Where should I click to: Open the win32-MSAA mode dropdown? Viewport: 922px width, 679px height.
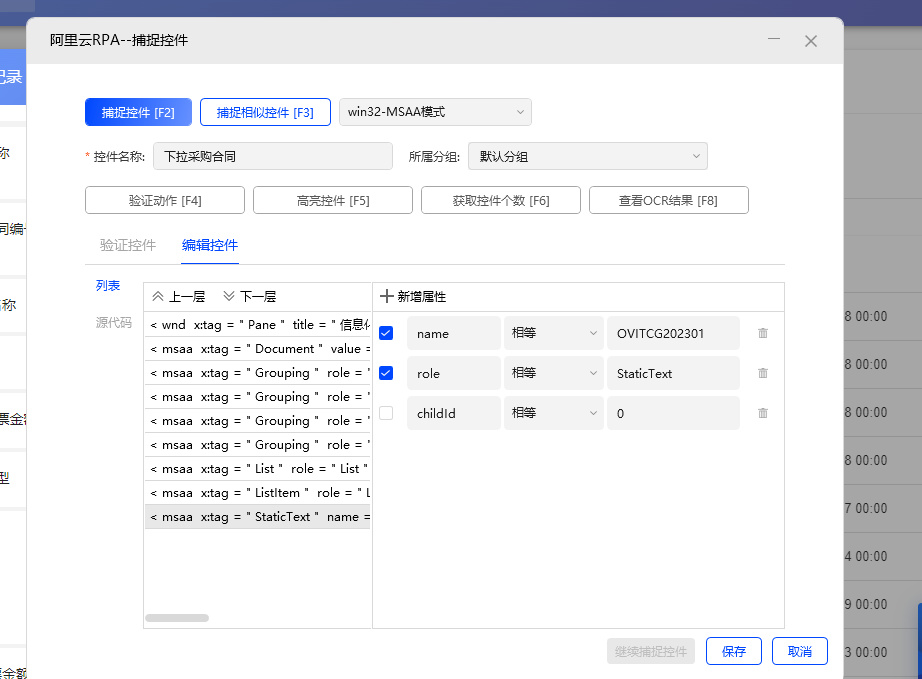tap(436, 112)
